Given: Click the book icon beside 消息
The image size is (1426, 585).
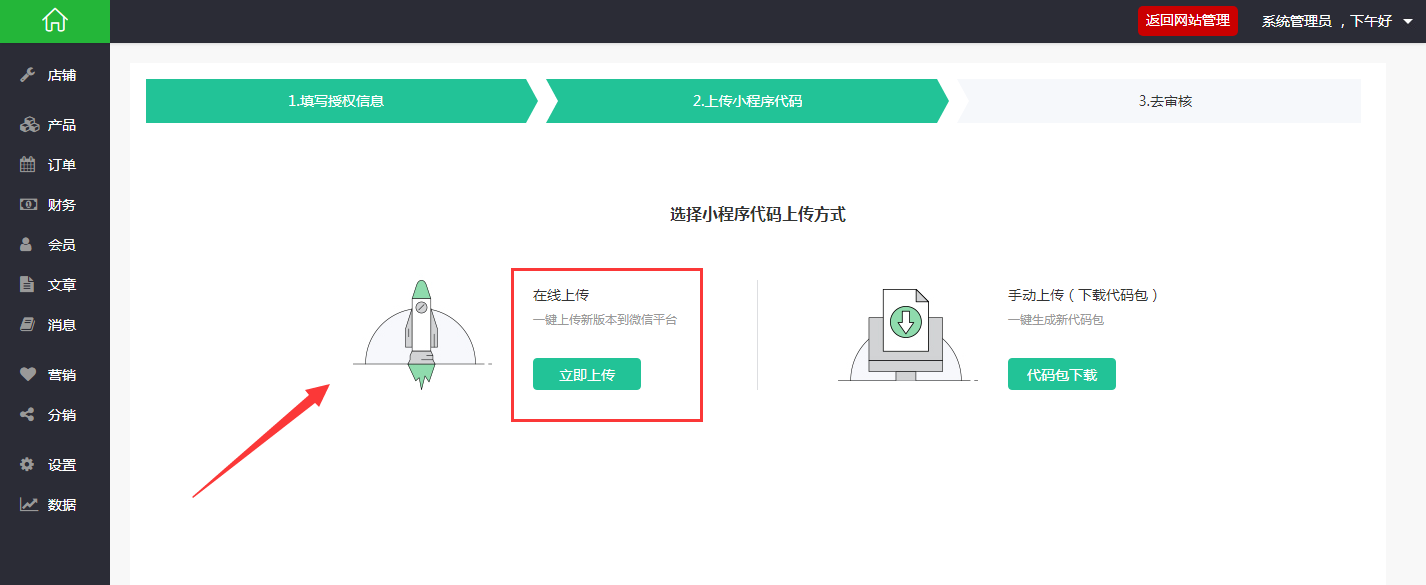Looking at the screenshot, I should tap(28, 325).
